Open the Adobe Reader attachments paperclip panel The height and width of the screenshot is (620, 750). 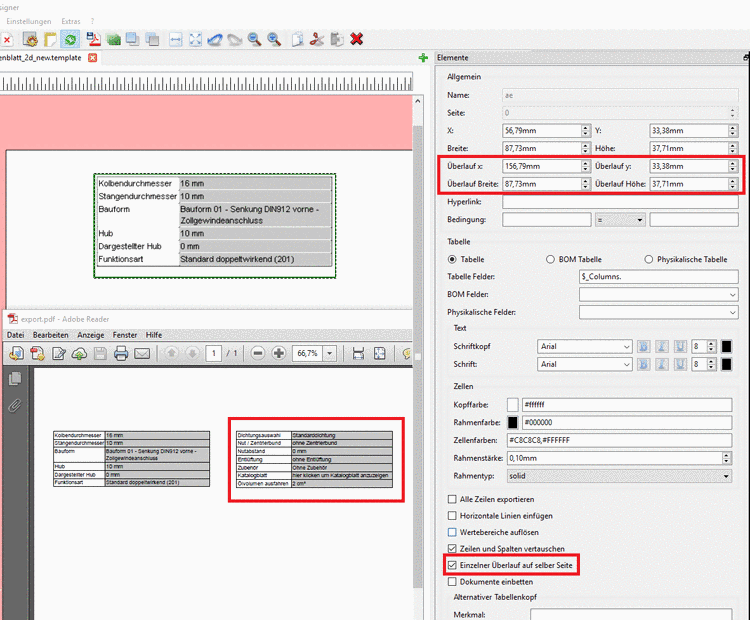click(x=15, y=406)
